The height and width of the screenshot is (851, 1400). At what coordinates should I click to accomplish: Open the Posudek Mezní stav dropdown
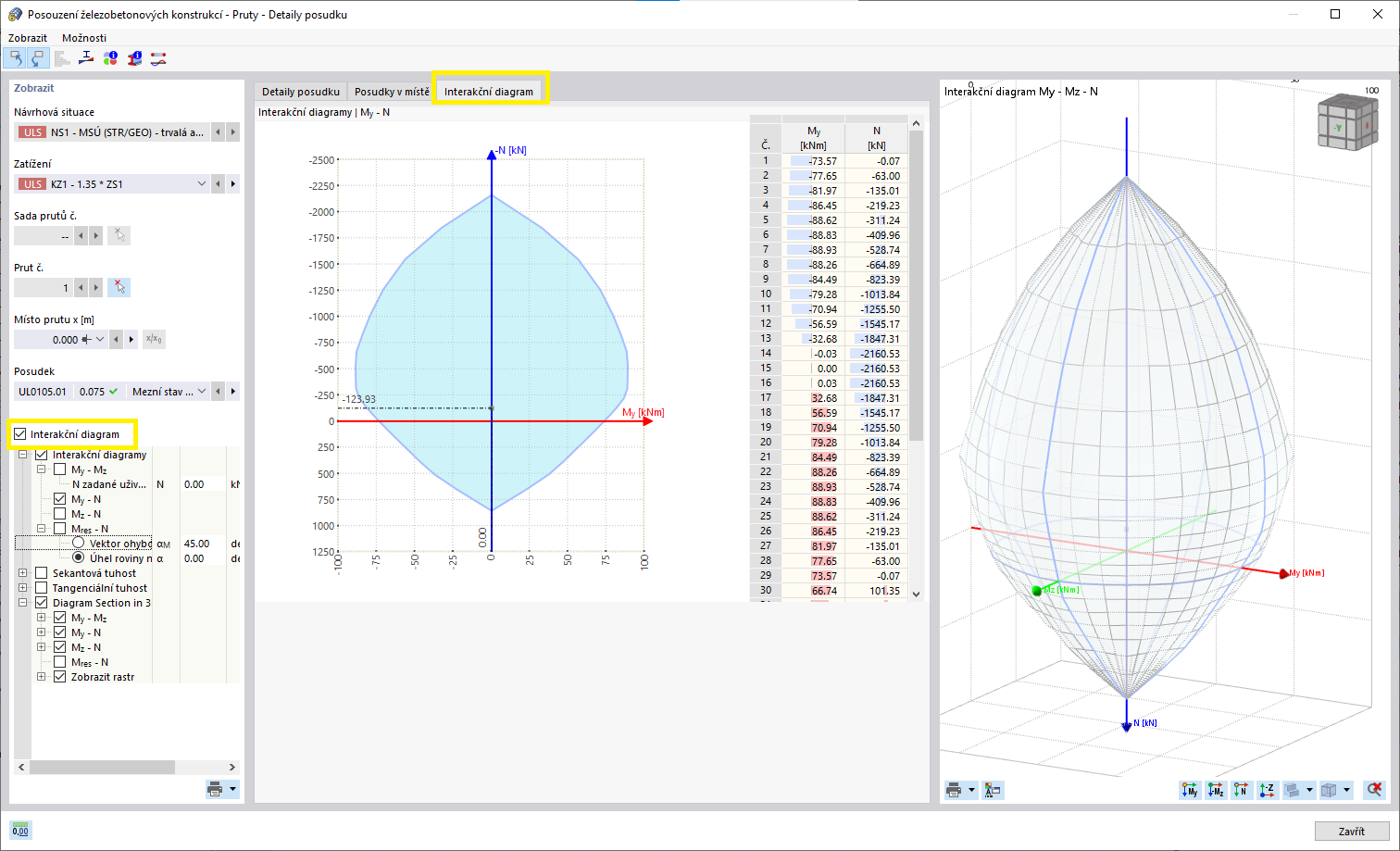click(x=202, y=392)
